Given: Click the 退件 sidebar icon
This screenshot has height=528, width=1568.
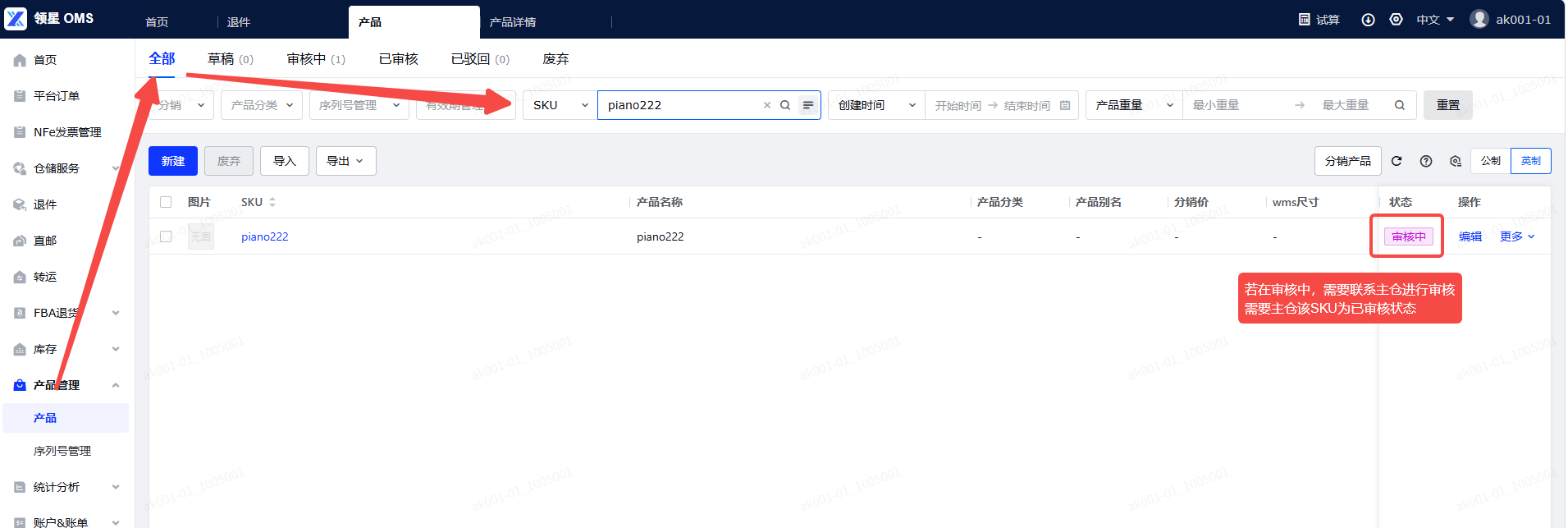Looking at the screenshot, I should (20, 204).
